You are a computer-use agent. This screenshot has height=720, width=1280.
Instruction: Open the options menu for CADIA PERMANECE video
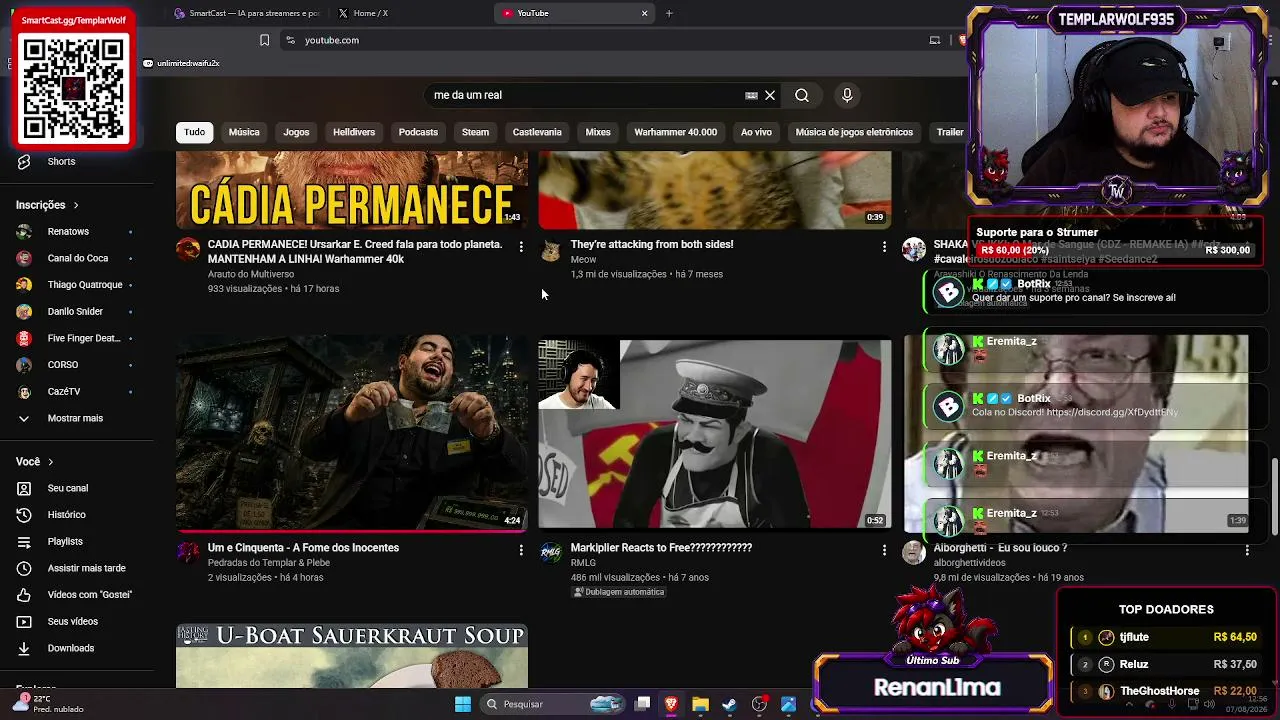click(521, 246)
